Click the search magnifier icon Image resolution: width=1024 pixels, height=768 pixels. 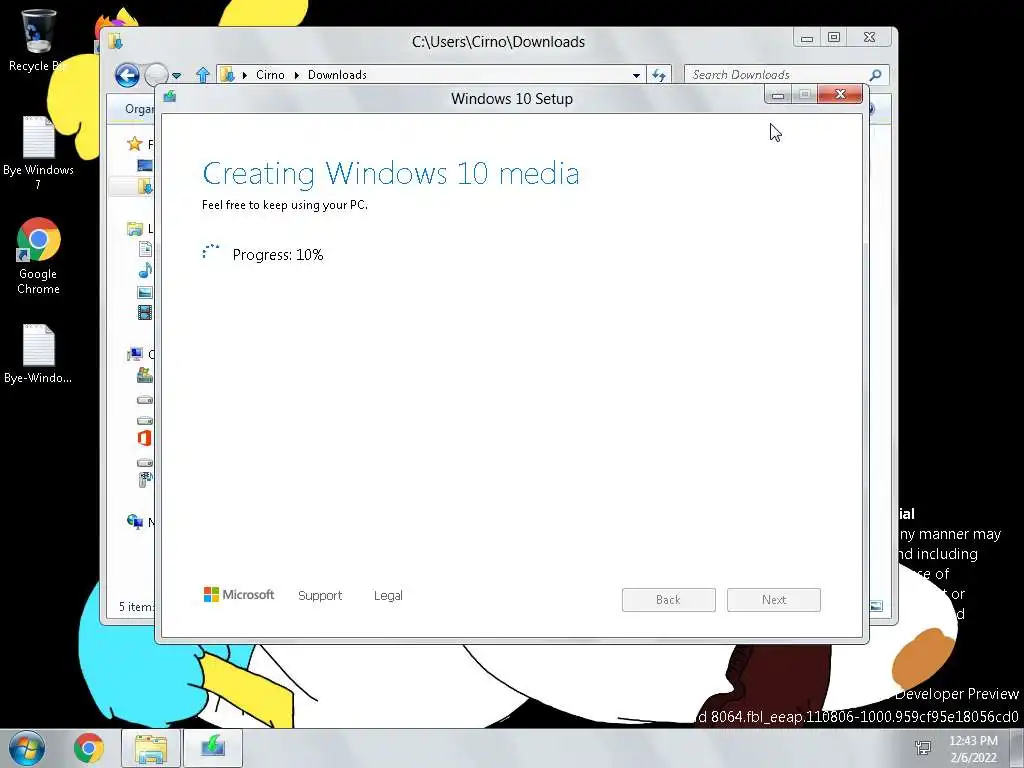coord(876,75)
